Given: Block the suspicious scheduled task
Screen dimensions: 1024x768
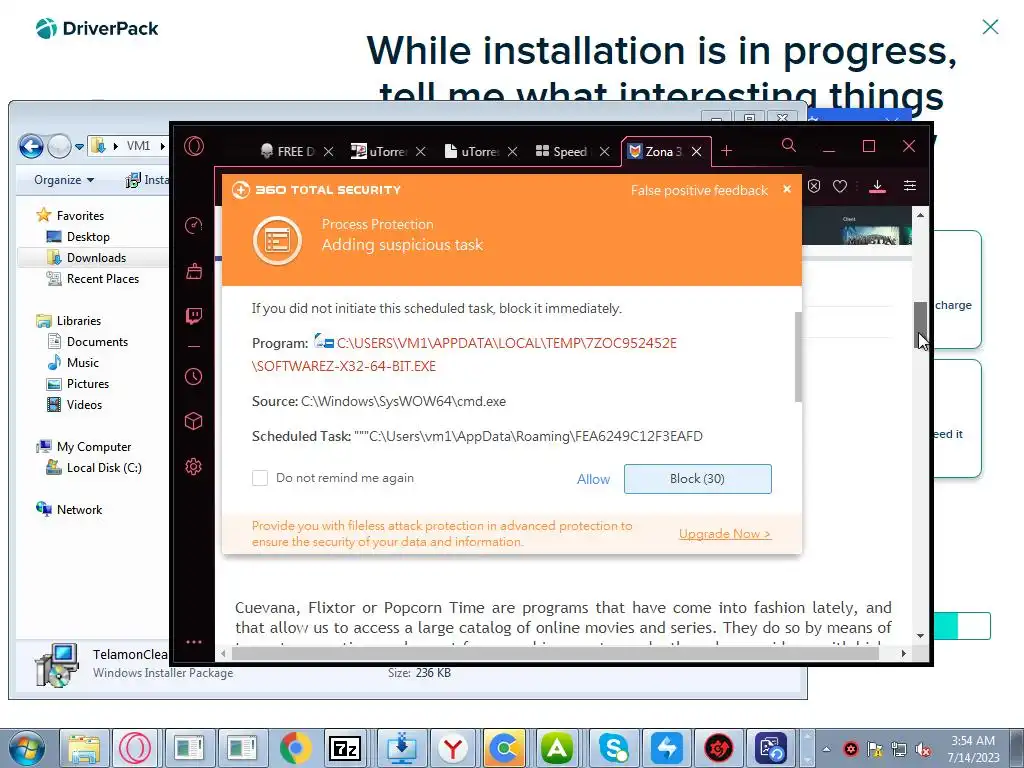Looking at the screenshot, I should pos(697,479).
